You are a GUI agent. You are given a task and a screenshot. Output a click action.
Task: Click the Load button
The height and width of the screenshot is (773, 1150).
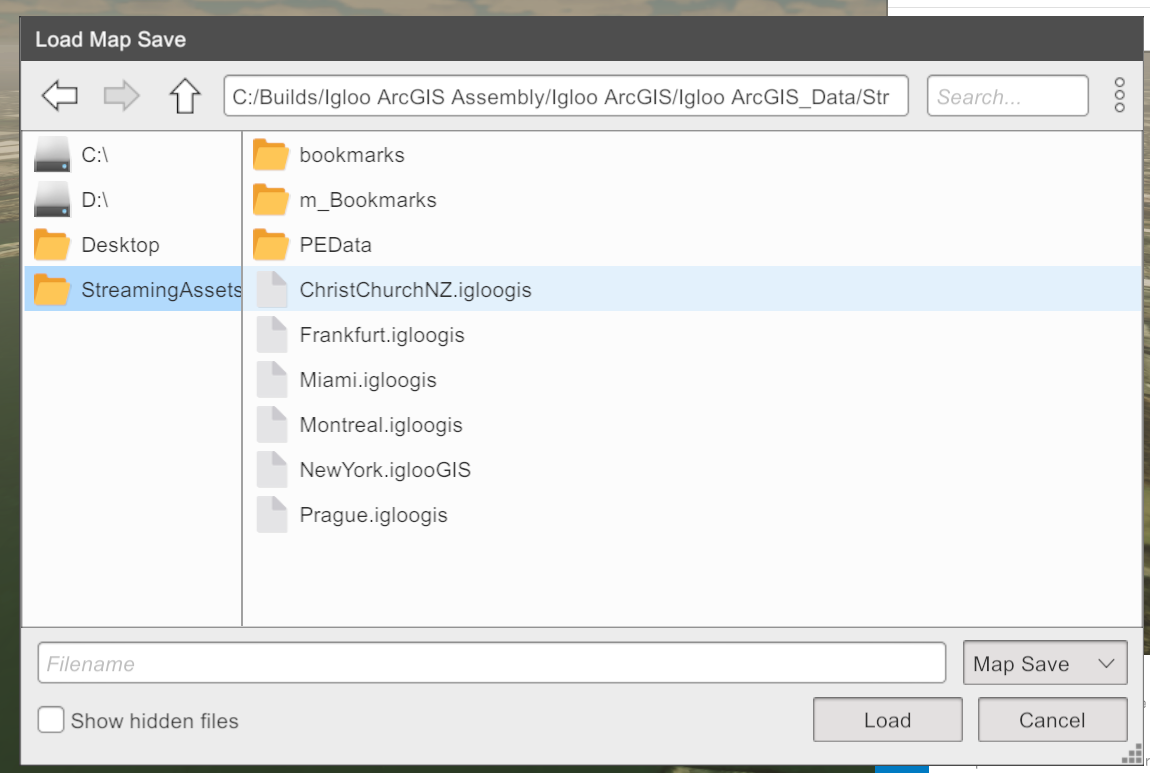pos(887,720)
